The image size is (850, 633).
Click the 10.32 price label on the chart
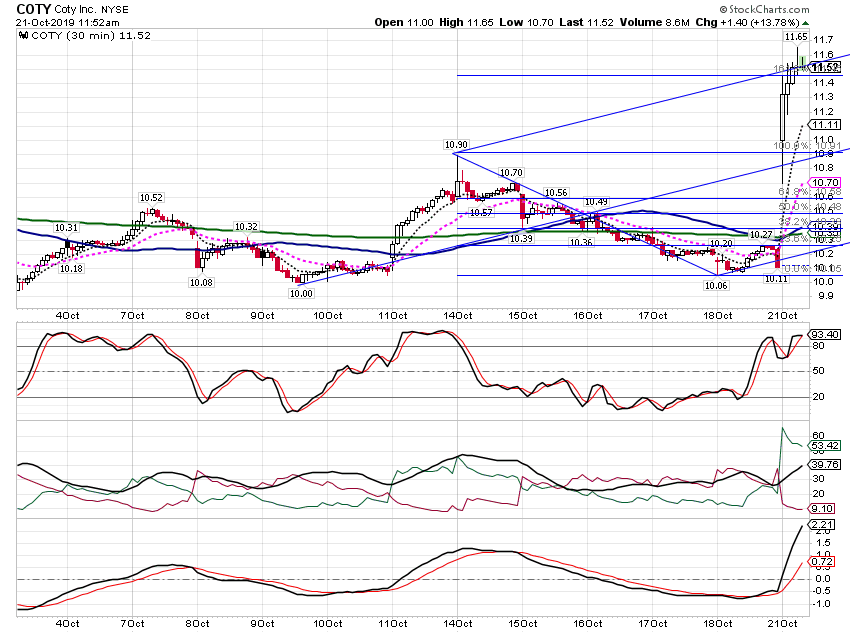click(246, 227)
